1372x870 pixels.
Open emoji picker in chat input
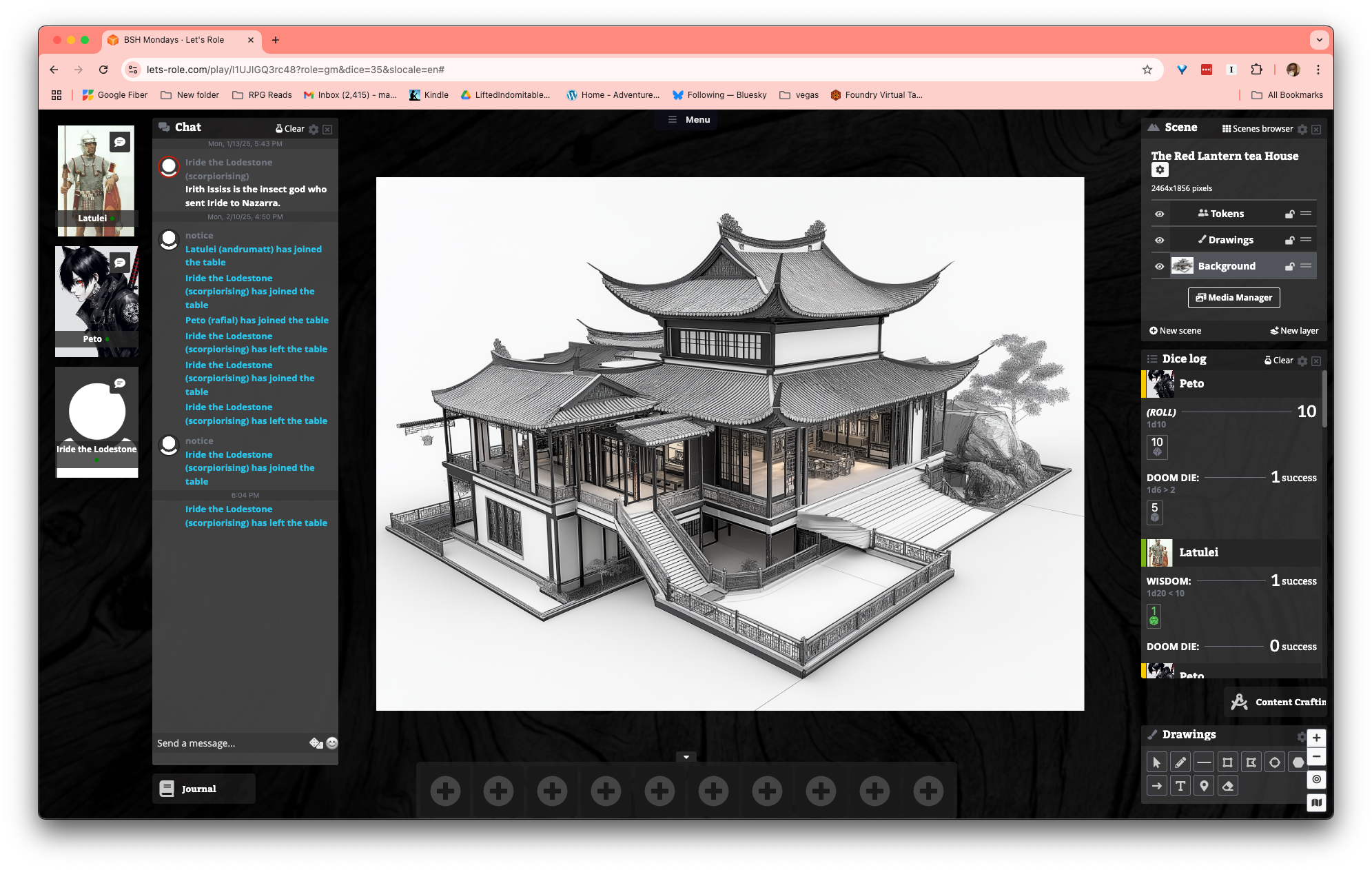click(332, 743)
